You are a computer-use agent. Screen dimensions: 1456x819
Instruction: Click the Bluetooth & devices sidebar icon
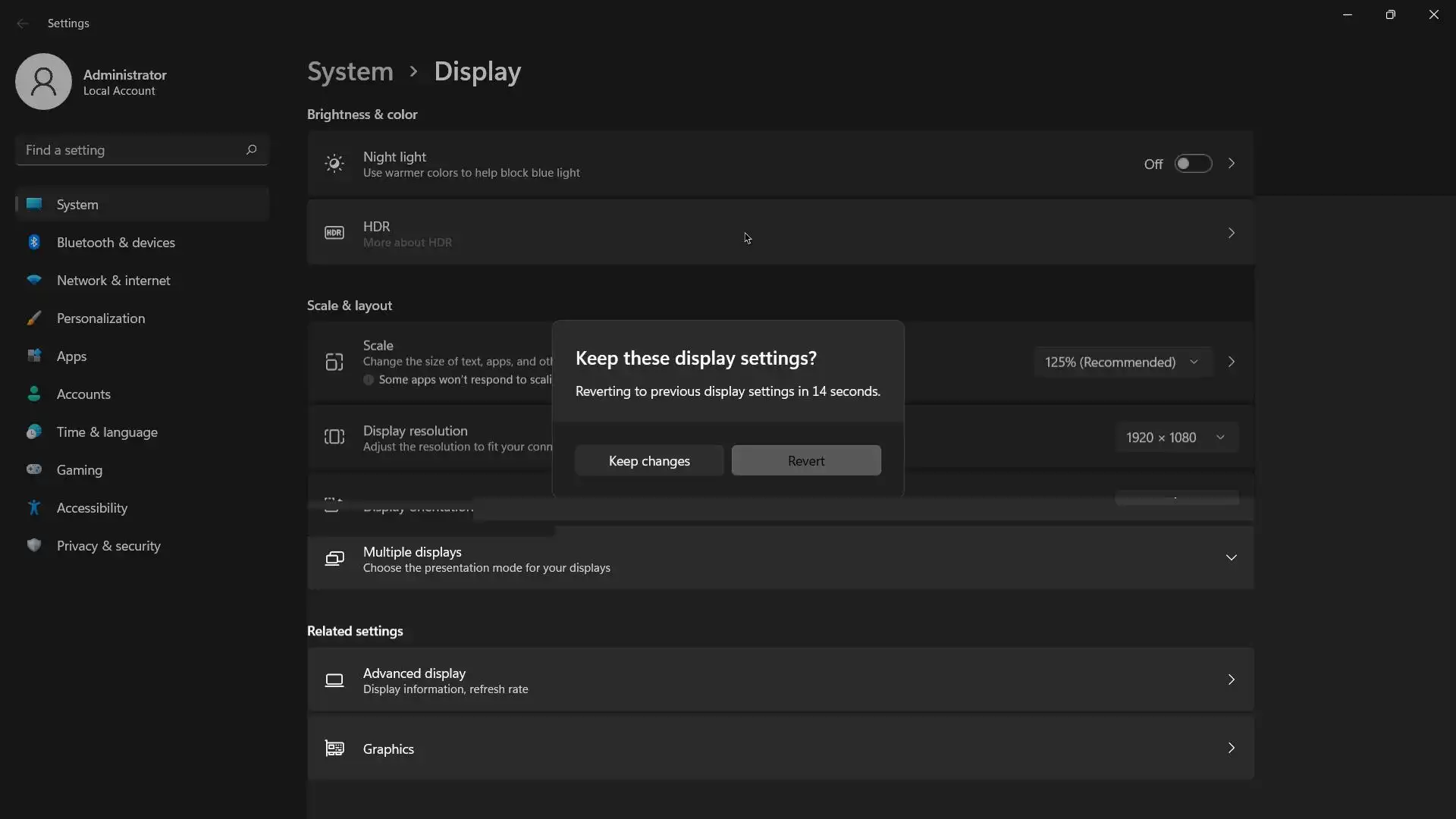[x=34, y=243]
